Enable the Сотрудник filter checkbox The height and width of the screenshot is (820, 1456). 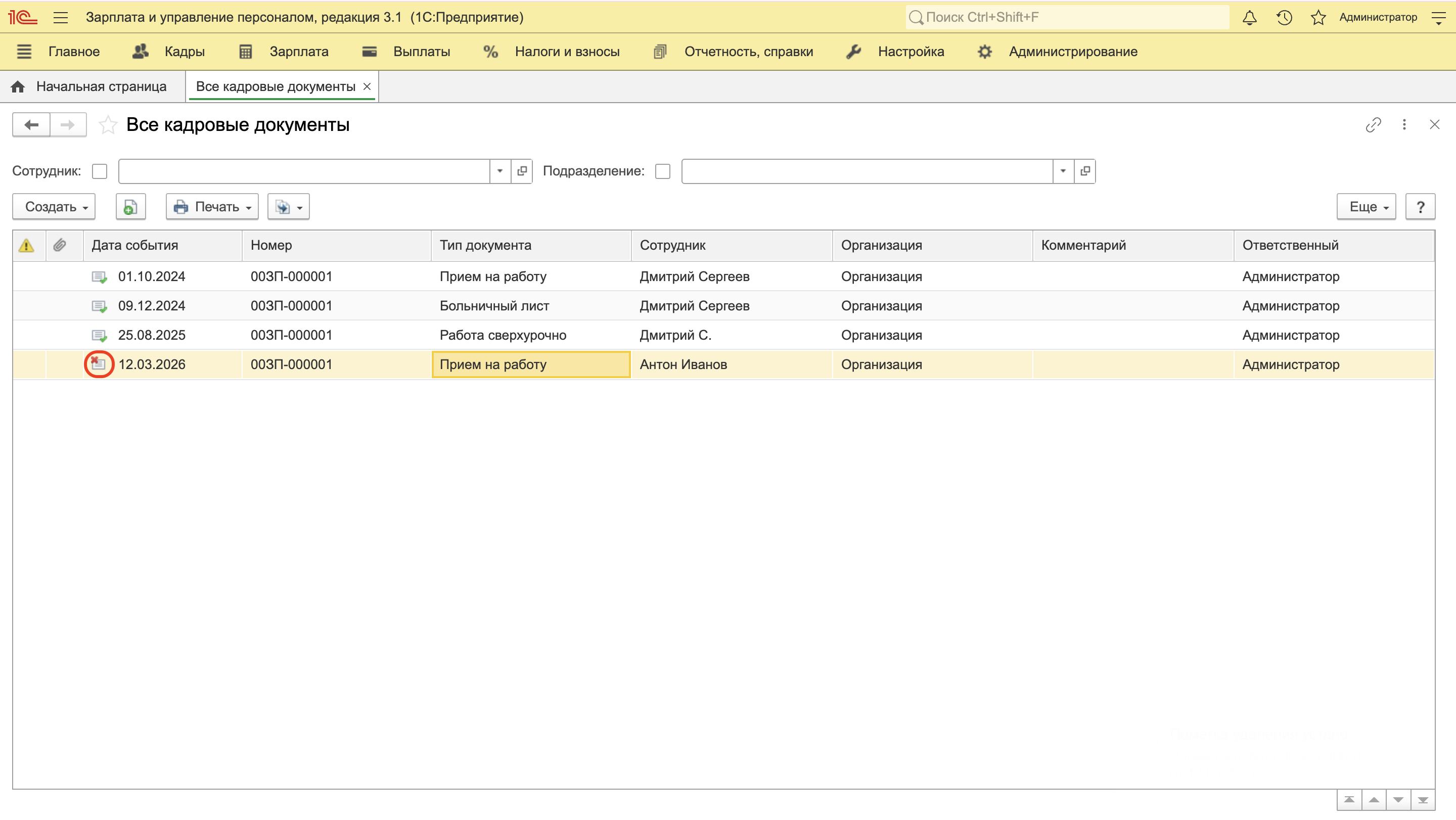click(x=100, y=171)
